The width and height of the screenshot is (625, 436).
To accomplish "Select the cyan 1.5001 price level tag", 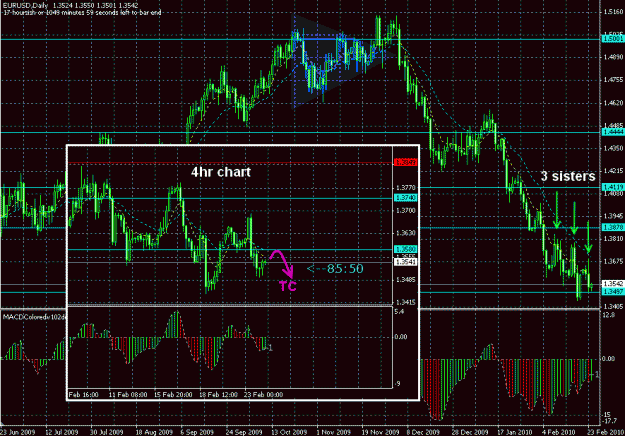I will [x=613, y=39].
